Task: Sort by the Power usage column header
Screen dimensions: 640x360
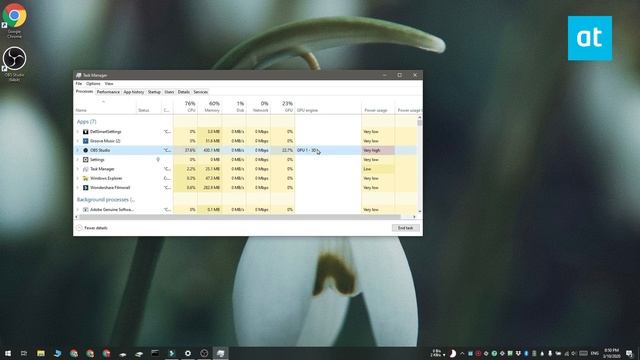Action: (x=378, y=107)
